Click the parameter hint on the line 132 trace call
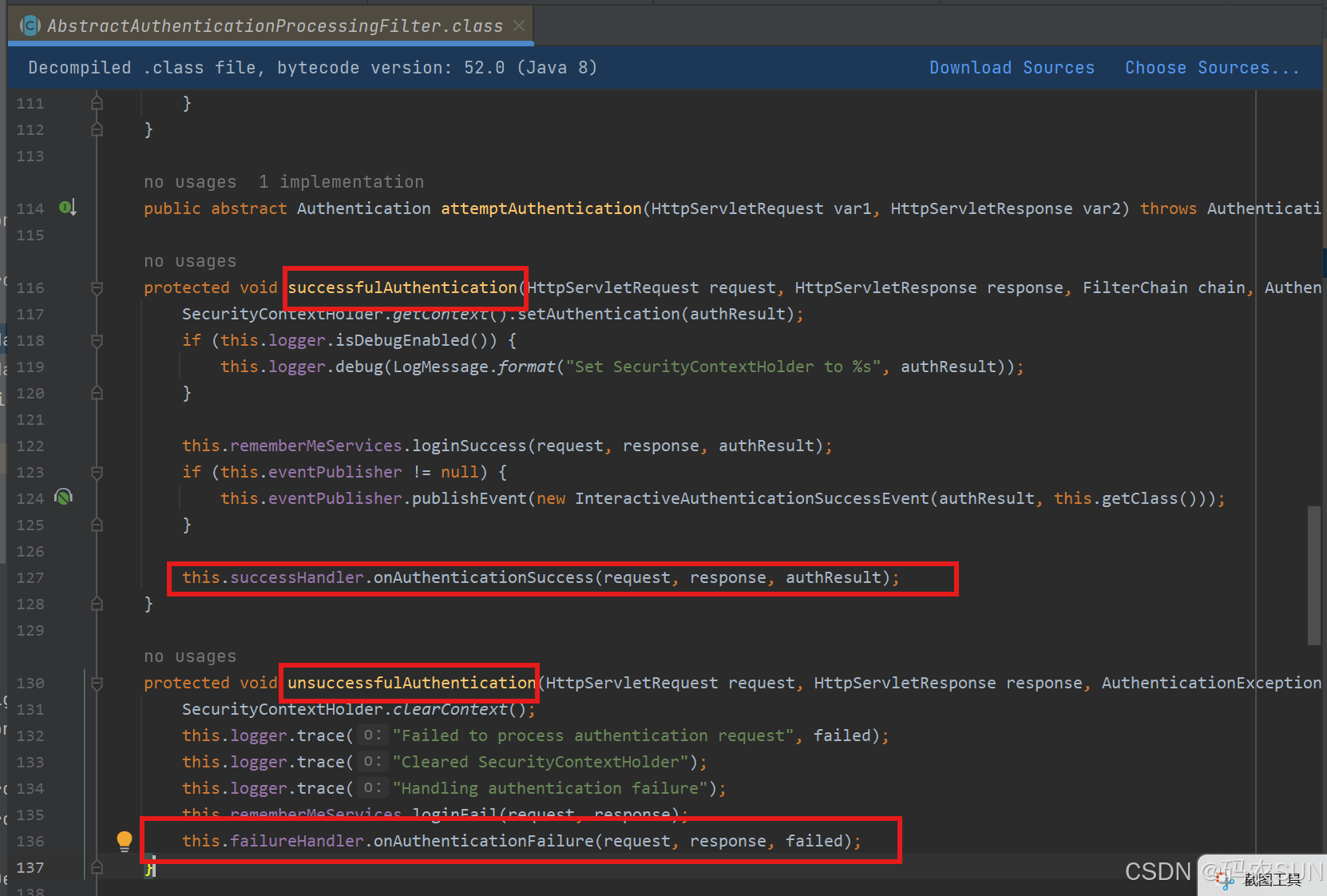Screen dimensions: 1327x896 coord(372,735)
